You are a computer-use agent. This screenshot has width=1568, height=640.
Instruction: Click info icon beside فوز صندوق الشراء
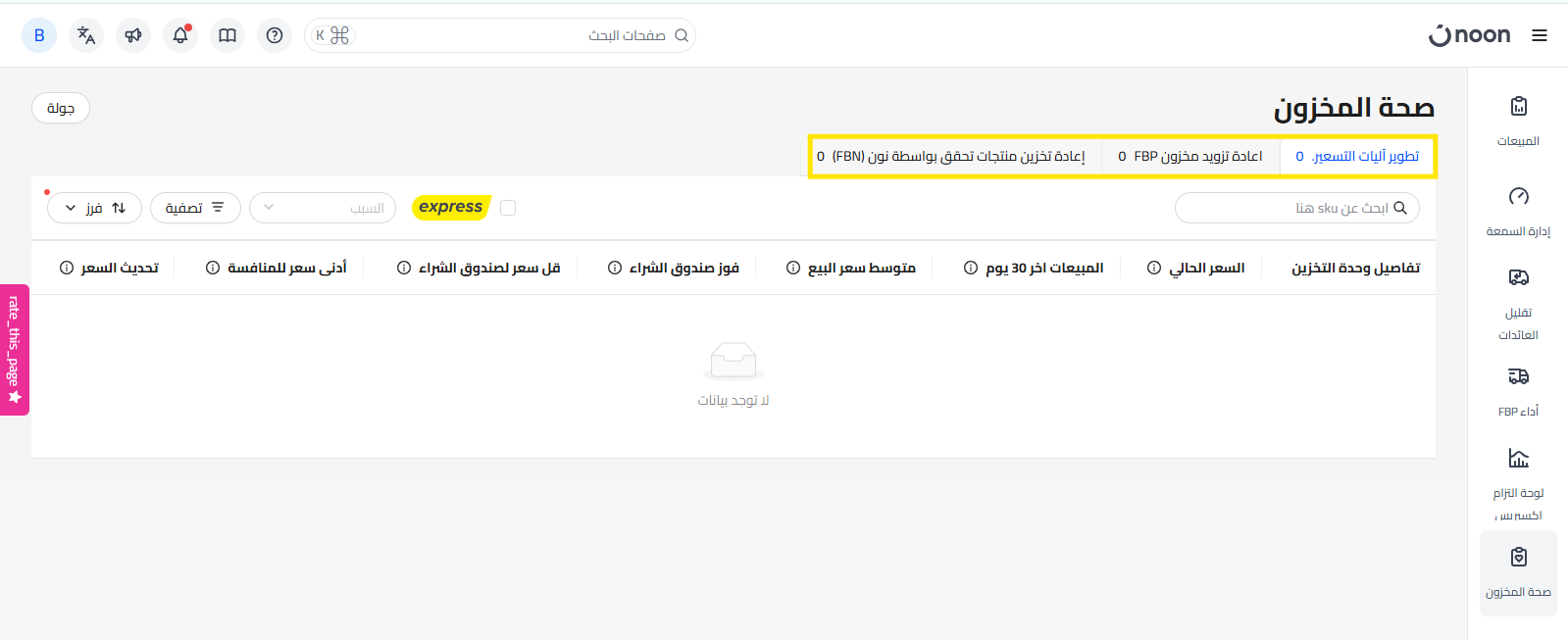coord(615,268)
